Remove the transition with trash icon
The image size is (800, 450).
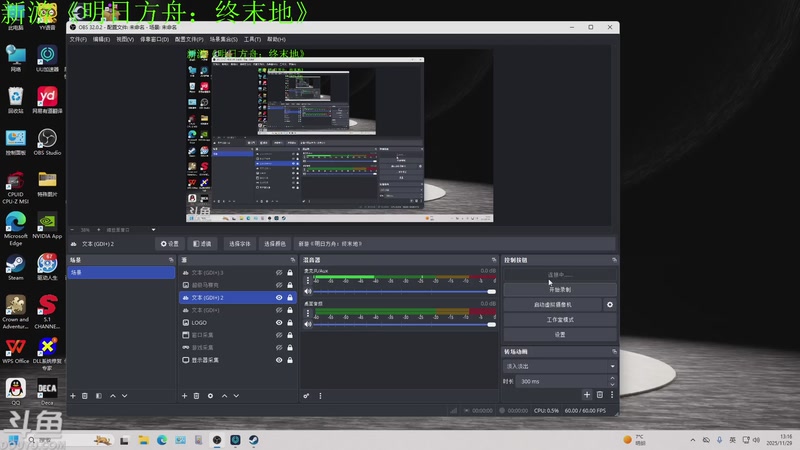600,394
